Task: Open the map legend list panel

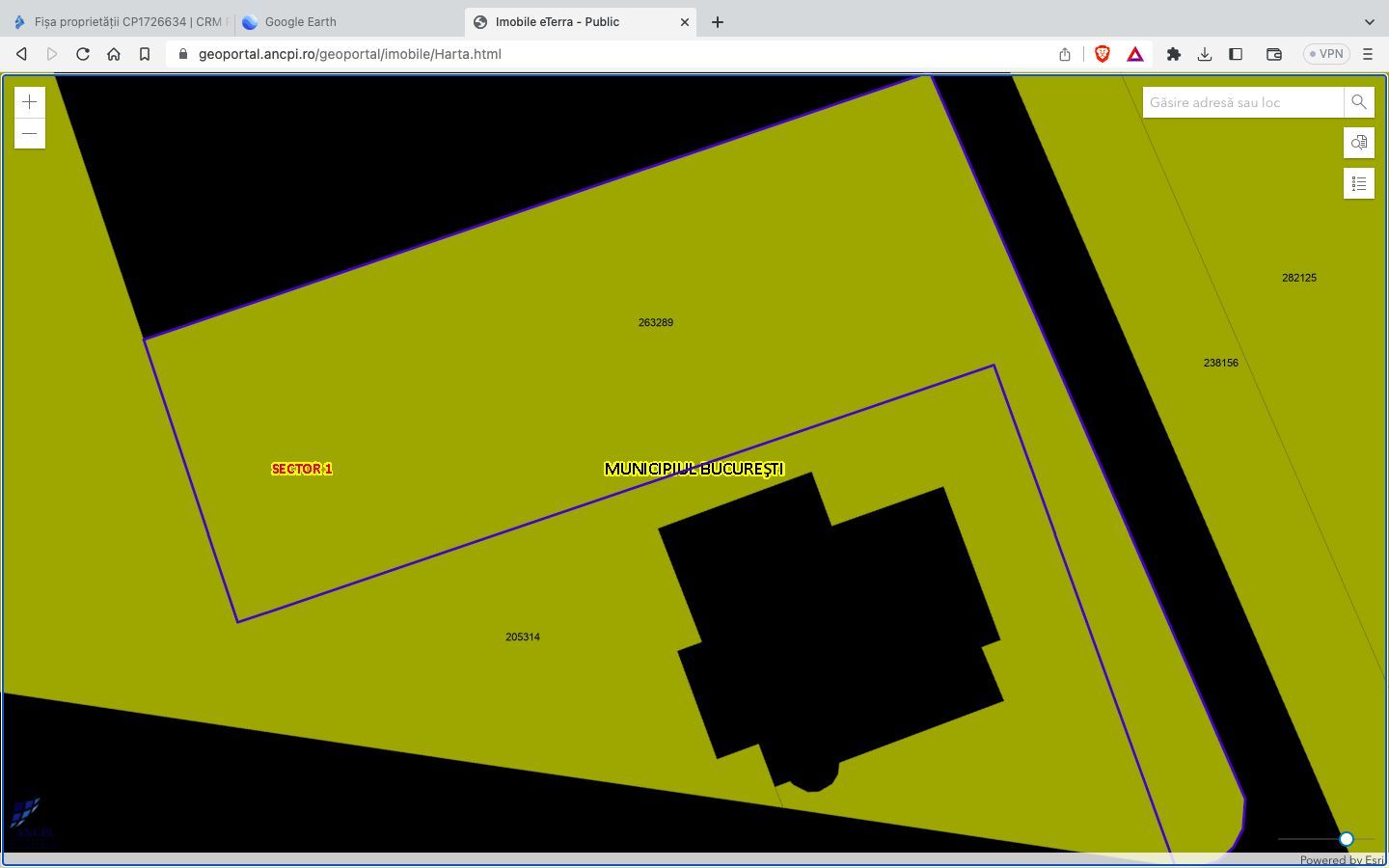Action: (x=1358, y=183)
